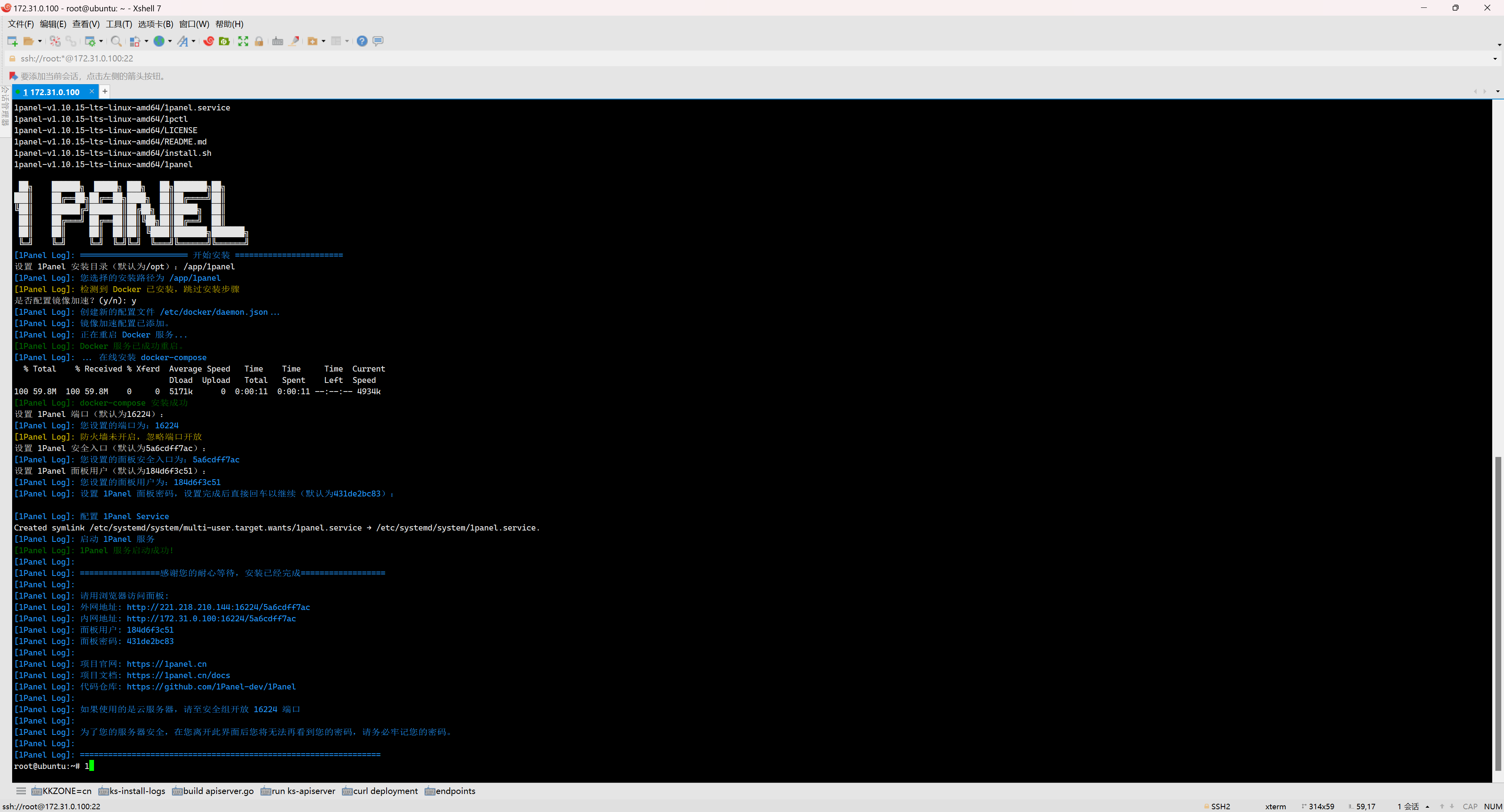The height and width of the screenshot is (812, 1504).
Task: Click the 314x59 terminal size status
Action: click(x=1318, y=806)
